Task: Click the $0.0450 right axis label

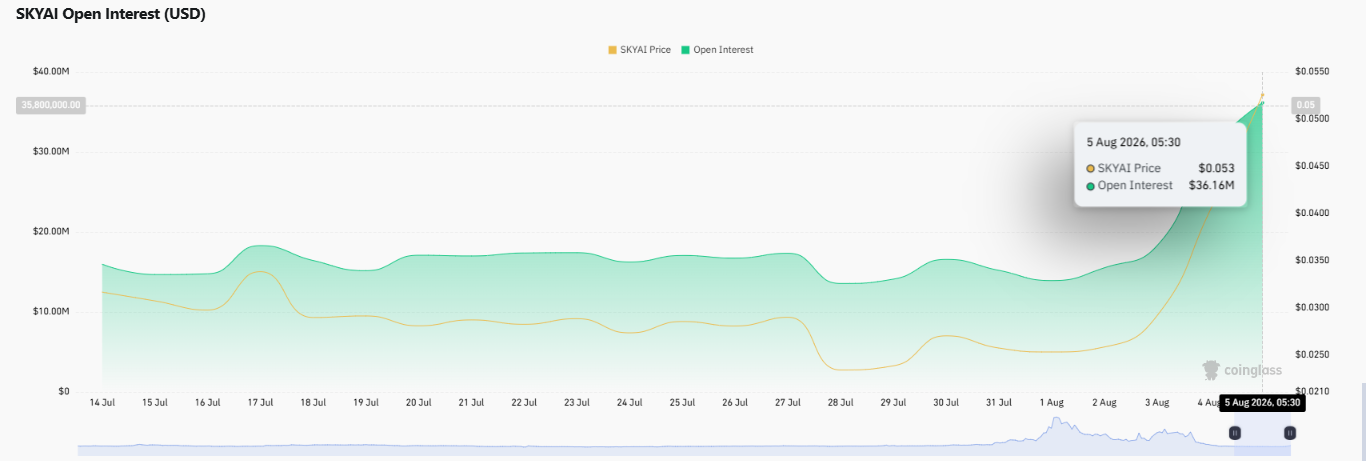Action: (x=1311, y=165)
